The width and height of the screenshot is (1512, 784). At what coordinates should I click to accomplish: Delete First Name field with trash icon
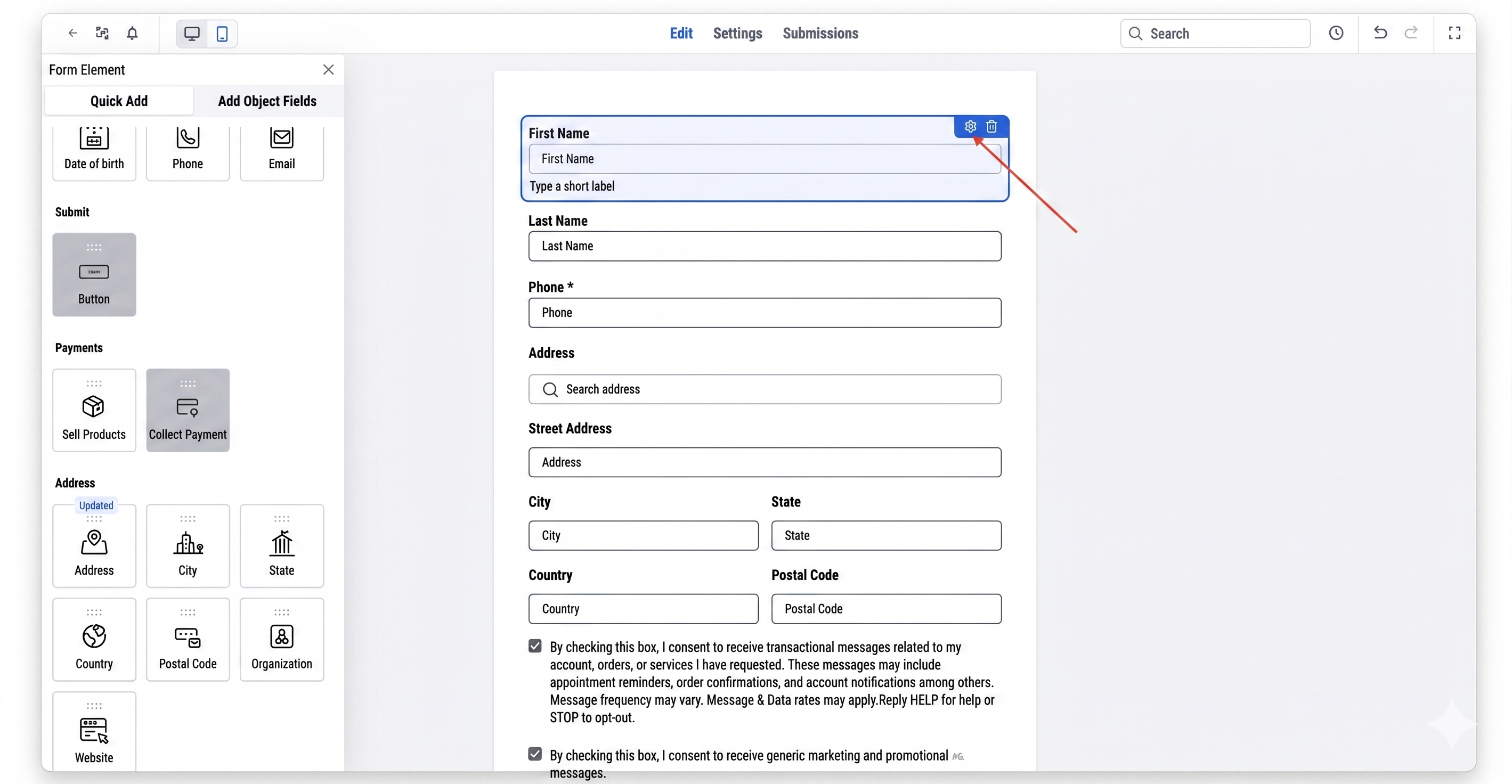pyautogui.click(x=992, y=126)
